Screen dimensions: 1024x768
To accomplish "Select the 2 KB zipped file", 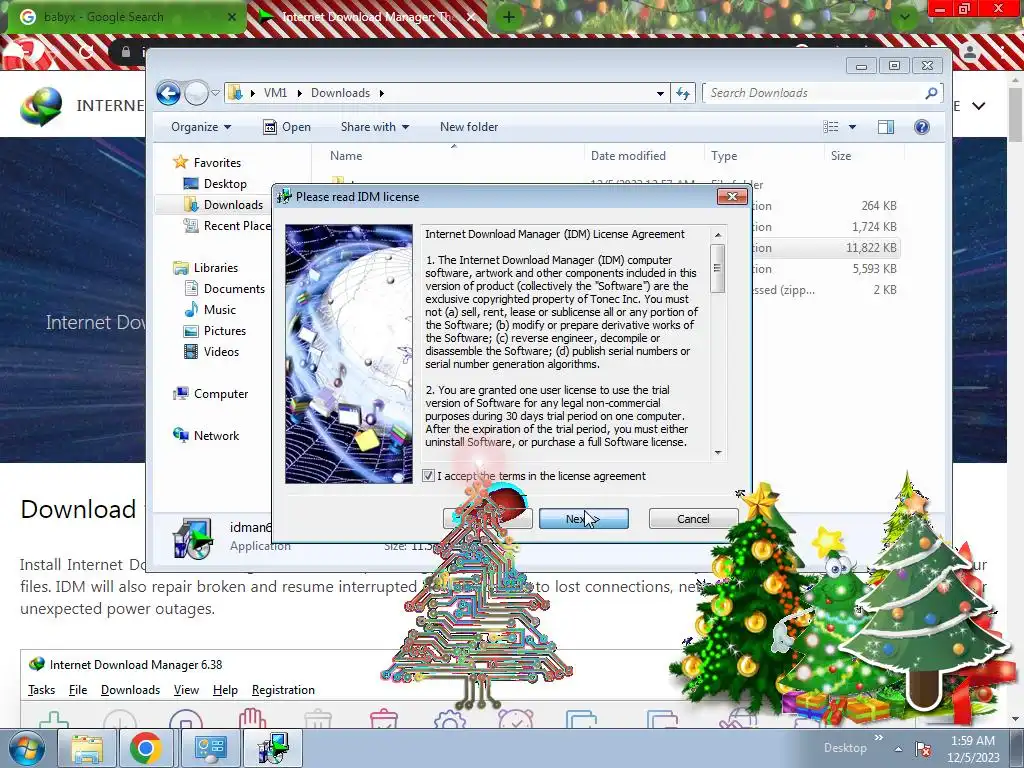I will [x=826, y=289].
